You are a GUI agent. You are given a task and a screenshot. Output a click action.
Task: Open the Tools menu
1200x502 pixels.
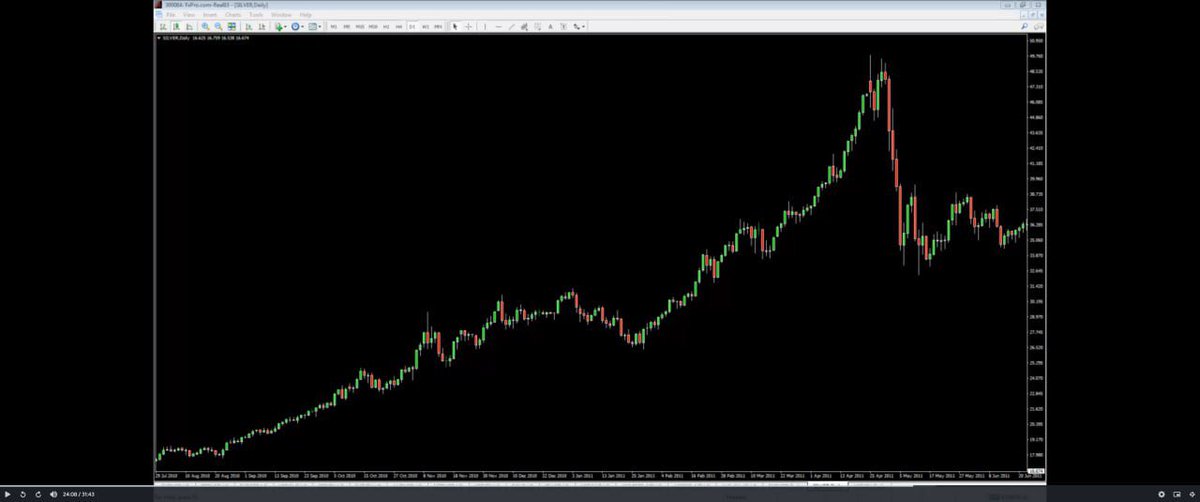[x=256, y=15]
